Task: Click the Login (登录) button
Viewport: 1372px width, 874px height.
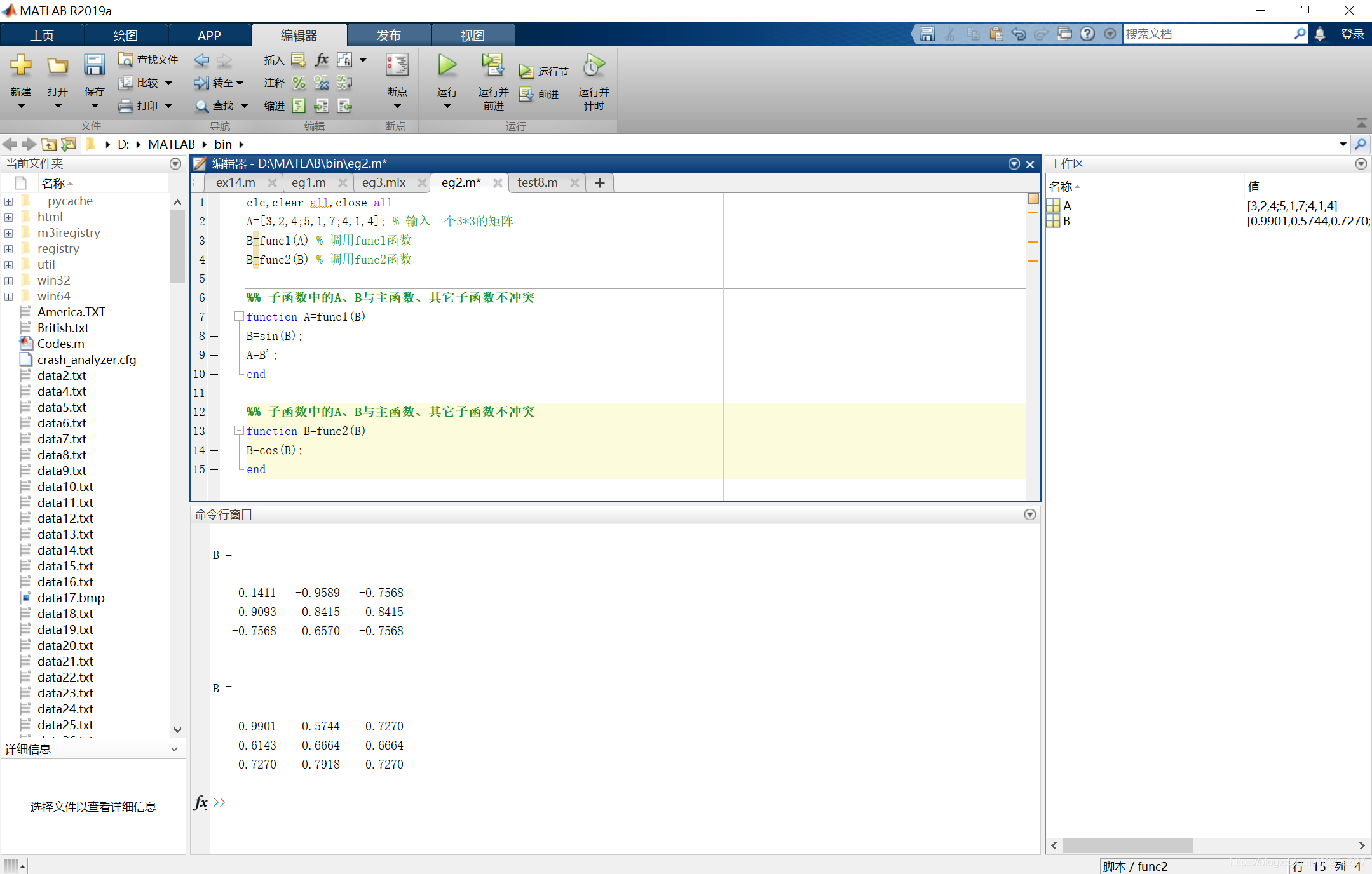Action: [x=1352, y=34]
